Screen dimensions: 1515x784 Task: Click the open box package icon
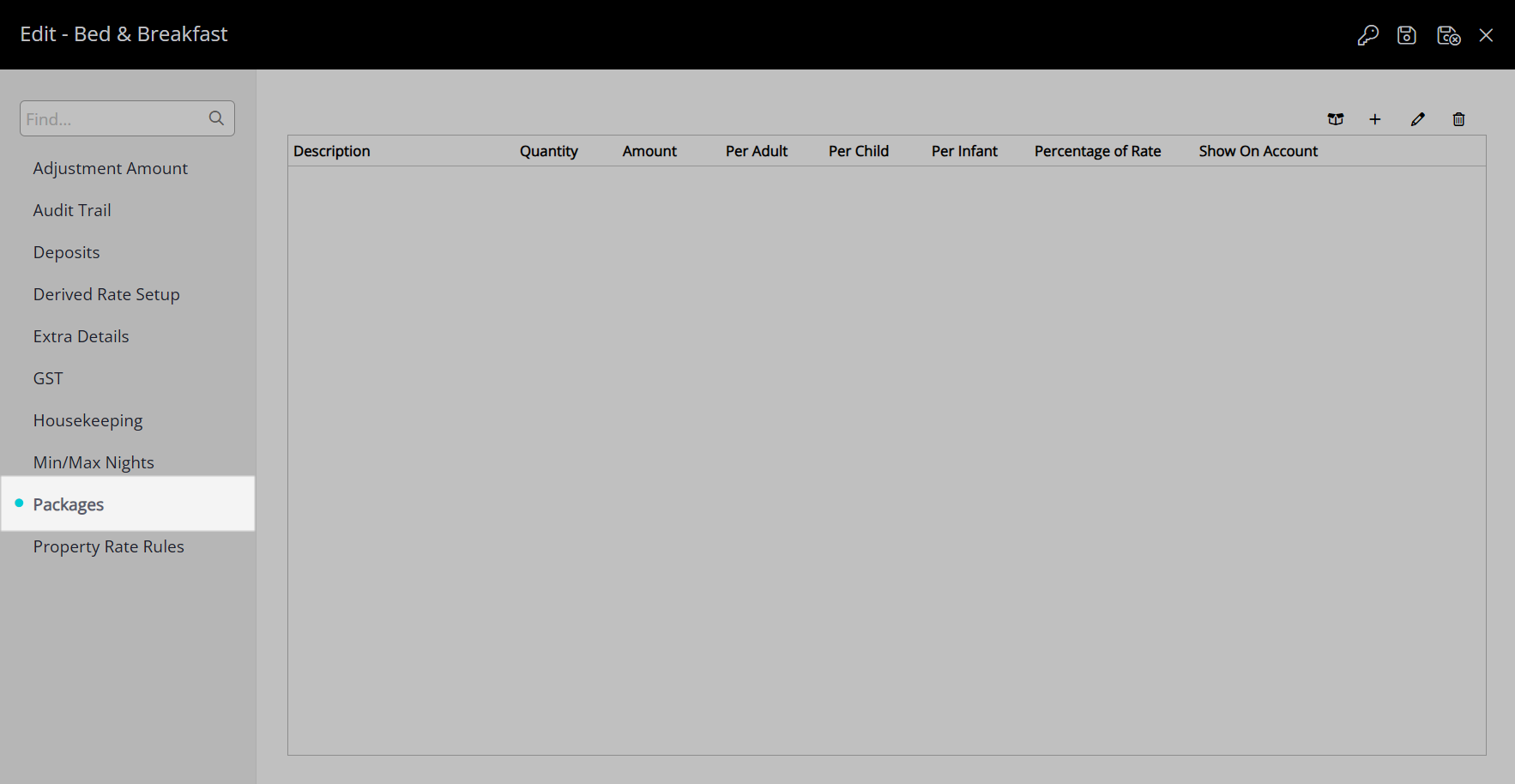tap(1336, 119)
